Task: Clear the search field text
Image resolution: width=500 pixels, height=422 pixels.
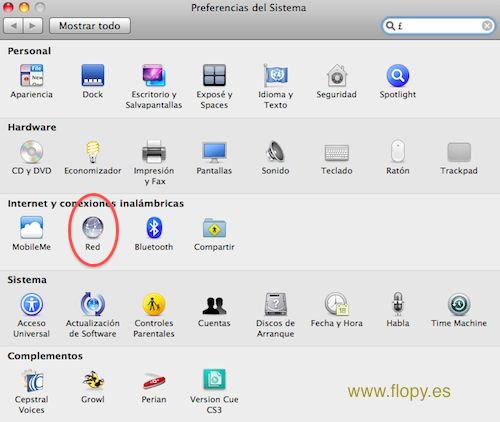Action: click(487, 26)
